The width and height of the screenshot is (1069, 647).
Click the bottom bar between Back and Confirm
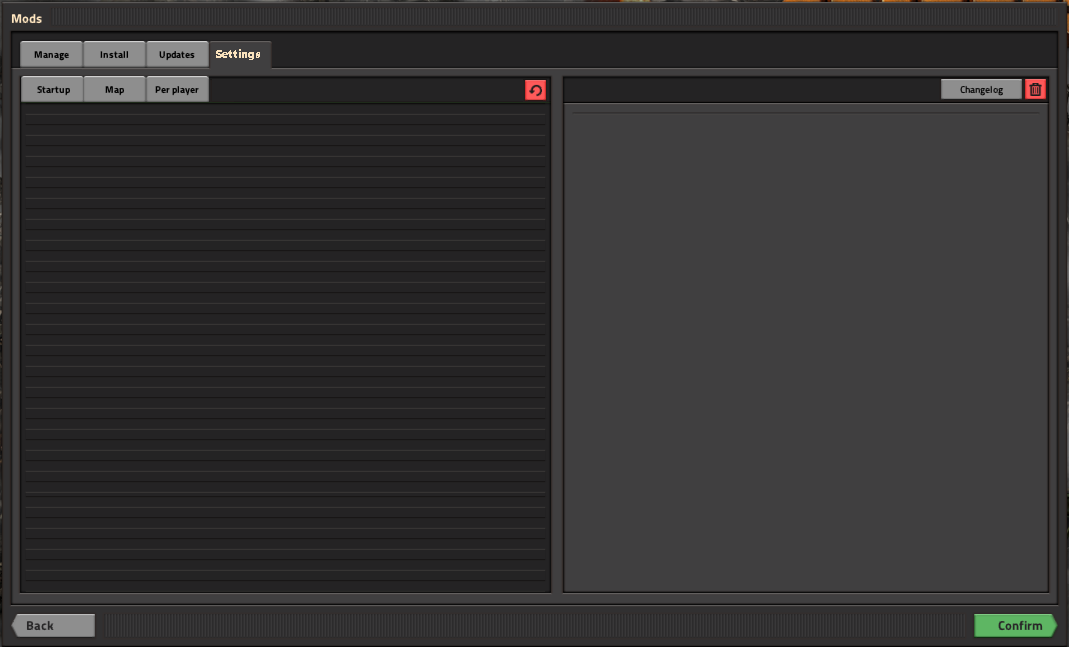pyautogui.click(x=534, y=625)
